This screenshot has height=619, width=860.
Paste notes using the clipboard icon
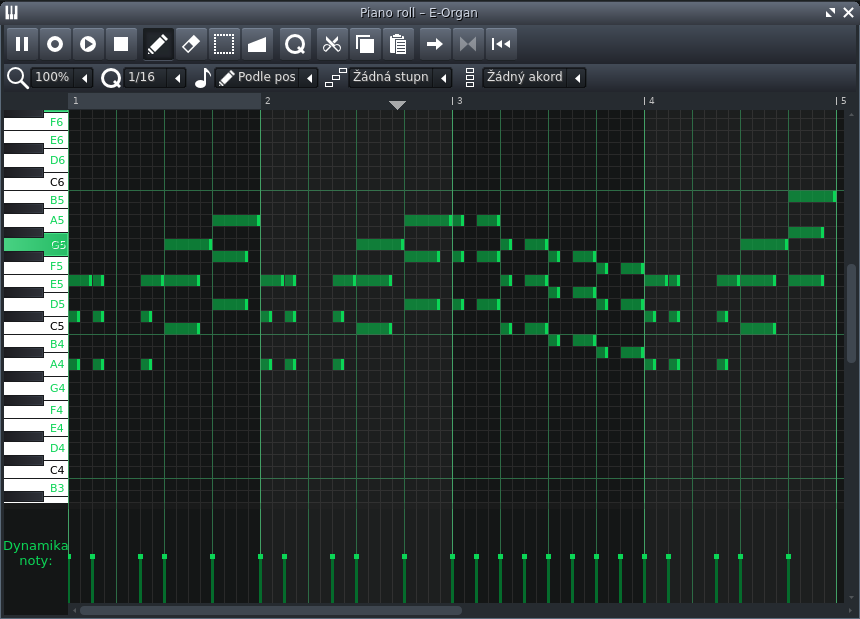(x=398, y=44)
